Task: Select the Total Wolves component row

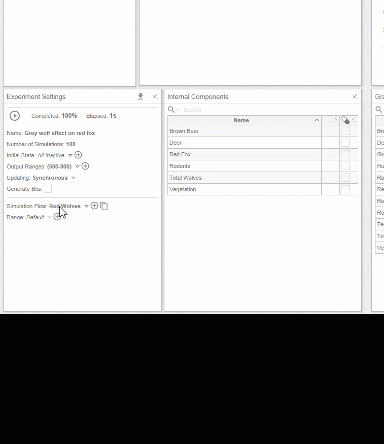Action: [263, 178]
